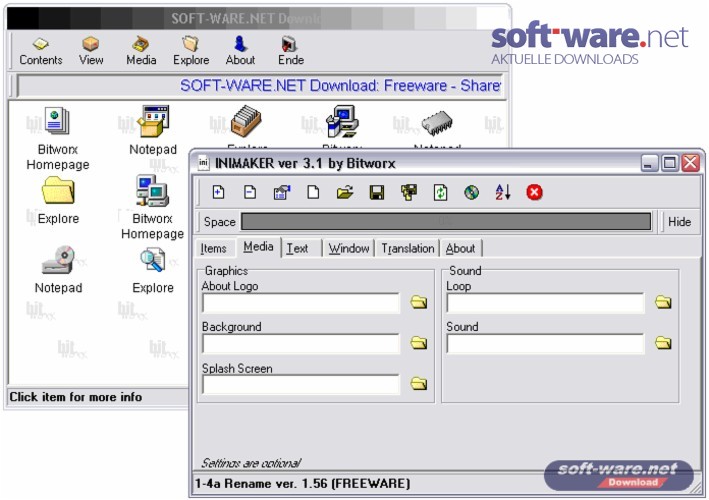
Task: Browse for Loop sound file
Action: 663,302
